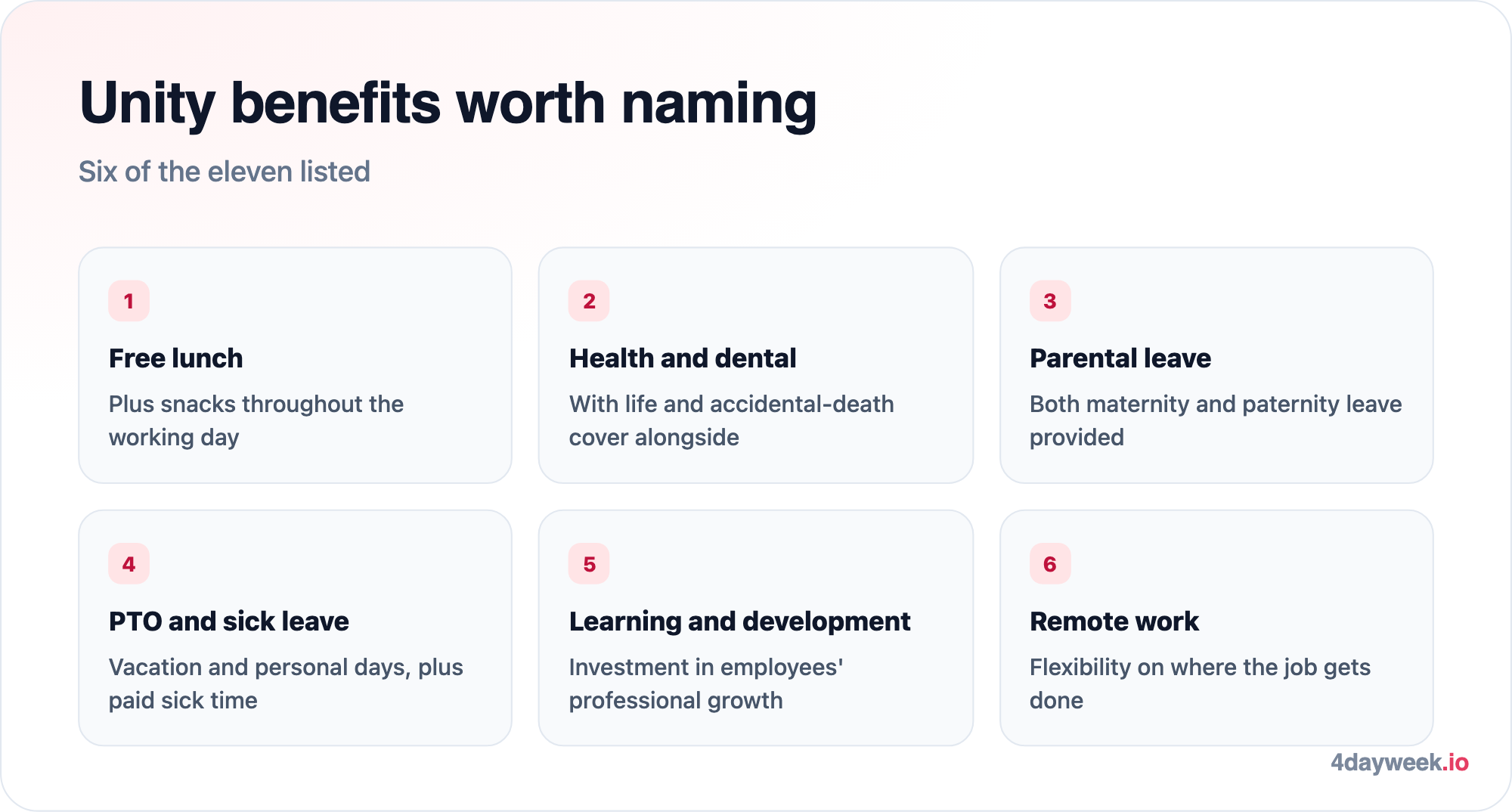Select the number 3 badge
The image size is (1512, 812).
point(1050,301)
